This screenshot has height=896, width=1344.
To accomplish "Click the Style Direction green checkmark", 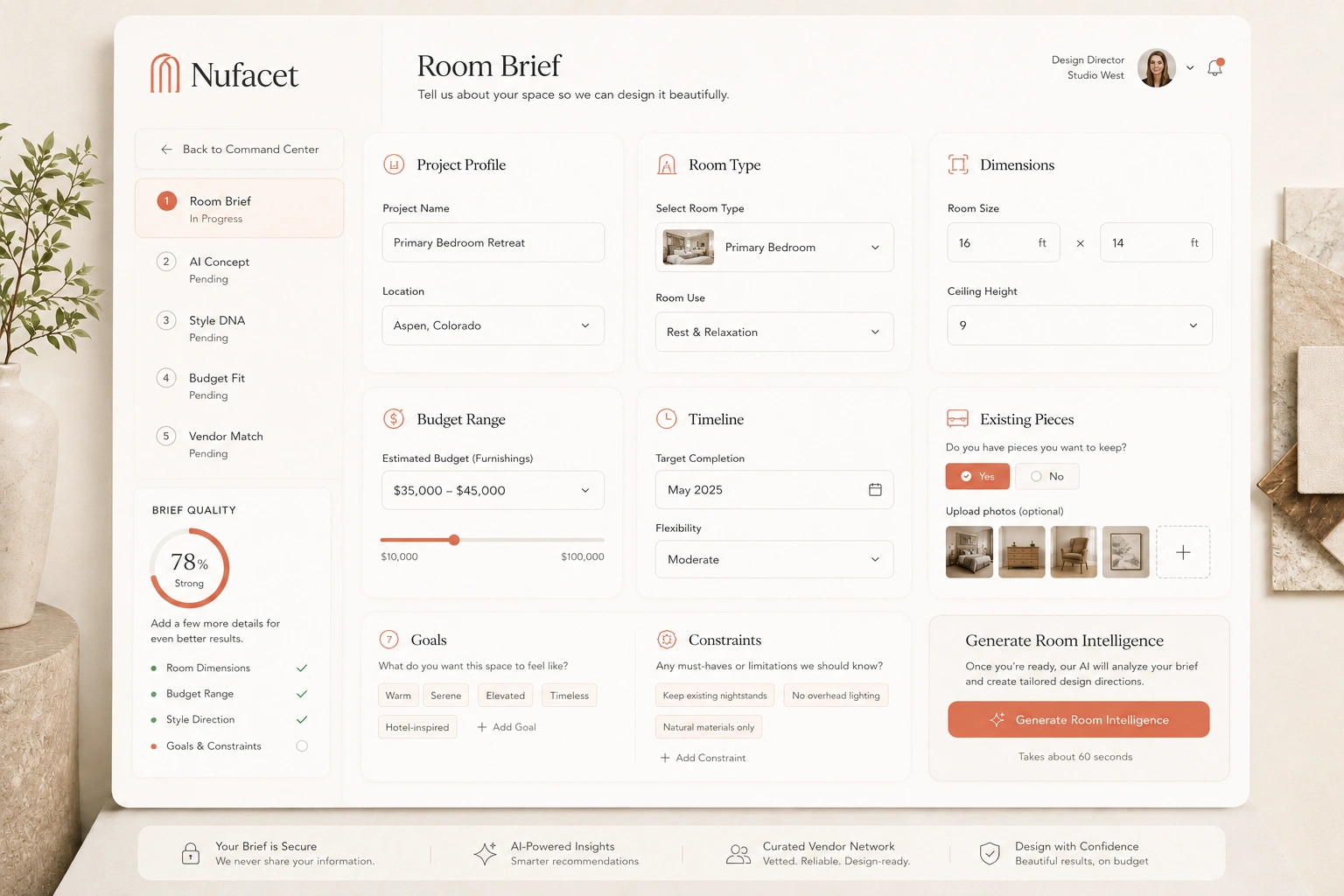I will click(x=302, y=719).
